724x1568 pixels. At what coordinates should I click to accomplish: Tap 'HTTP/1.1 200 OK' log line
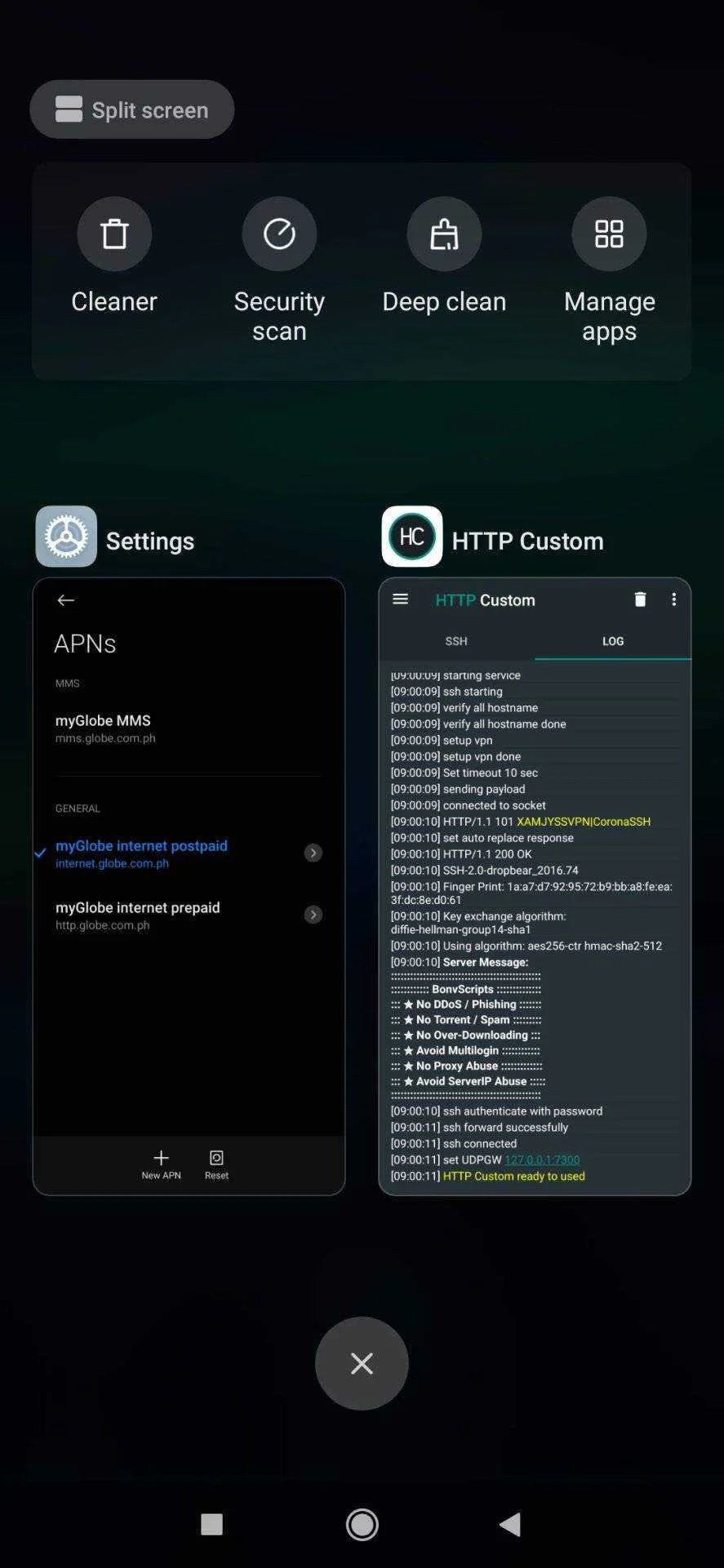point(461,854)
